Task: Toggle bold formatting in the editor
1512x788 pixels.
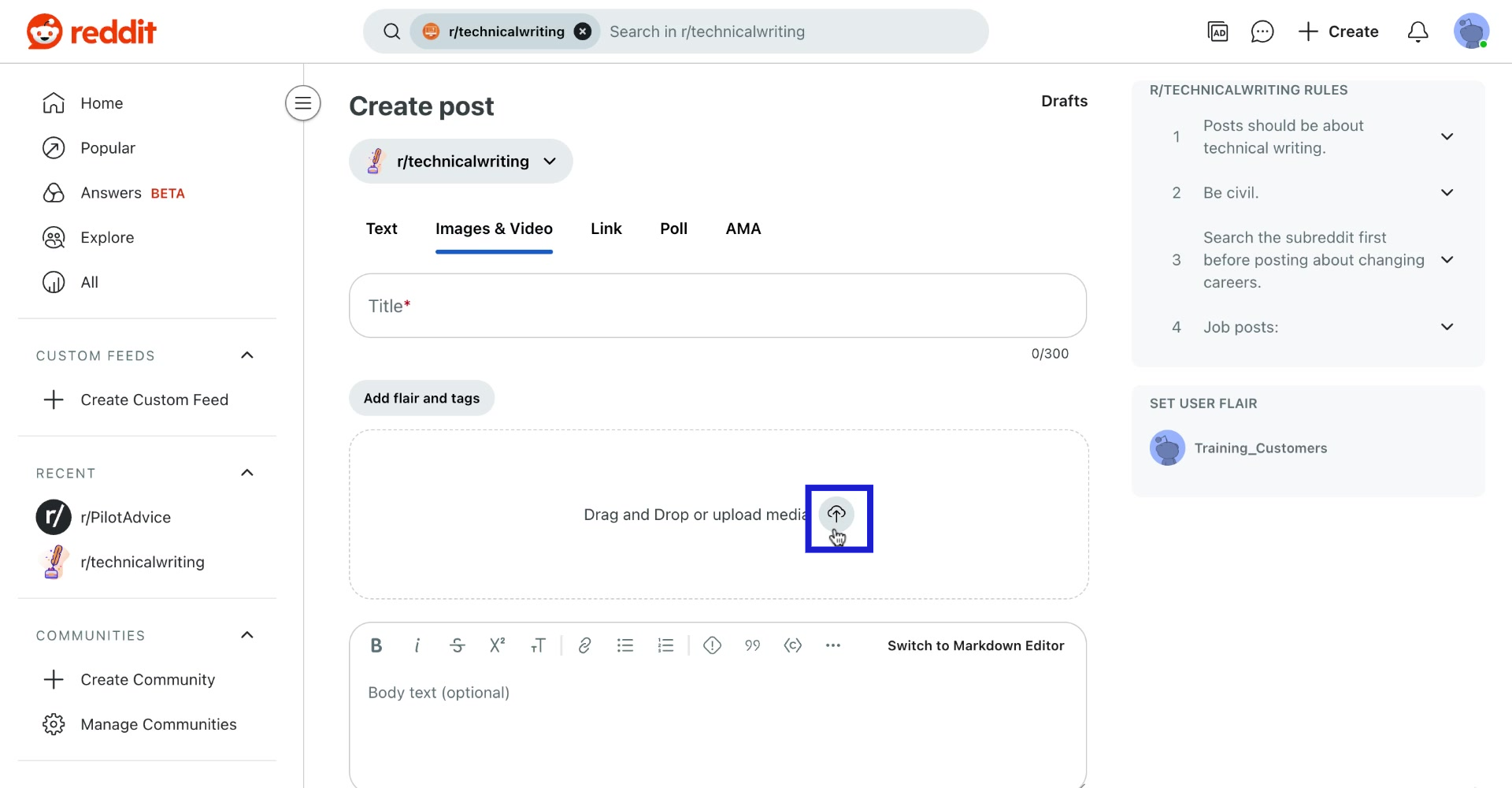Action: pos(376,645)
